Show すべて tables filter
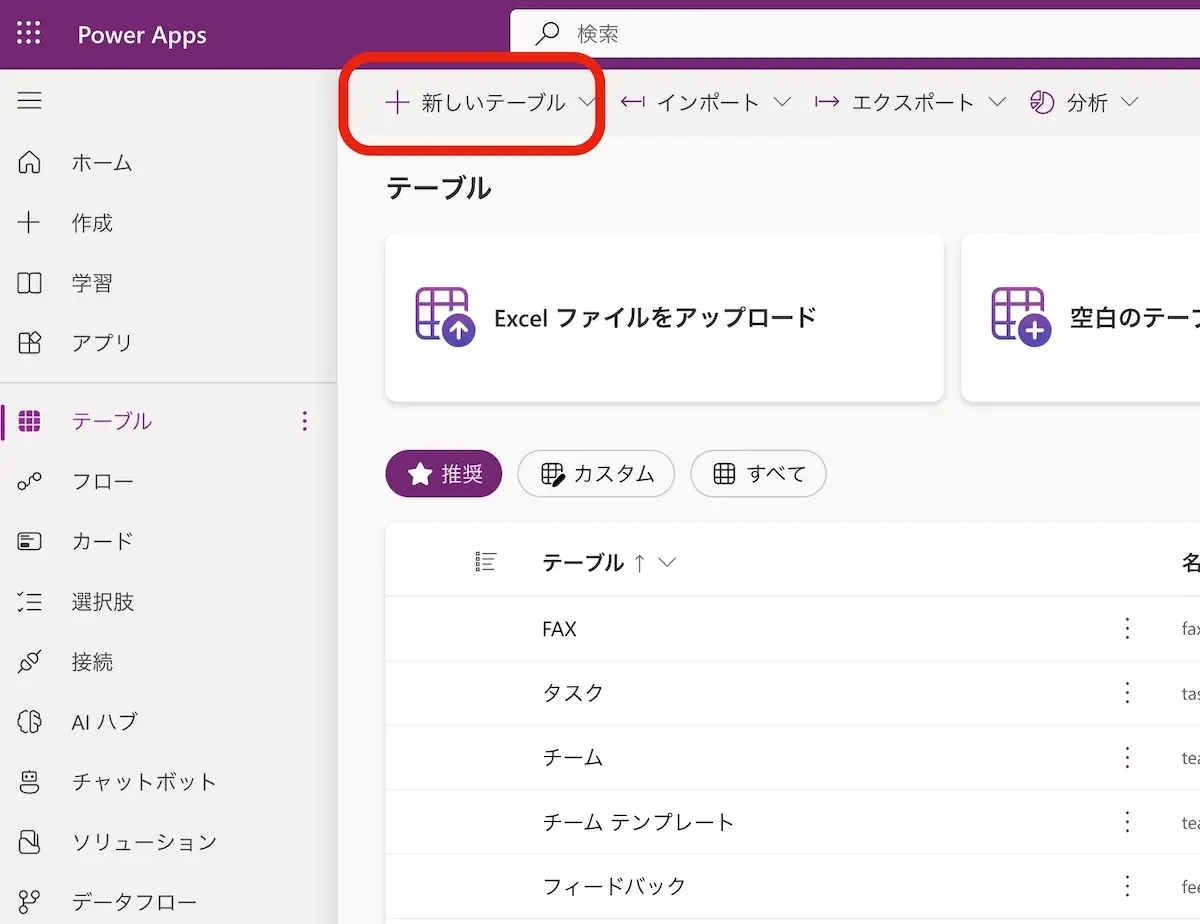The width and height of the screenshot is (1200, 924). [758, 474]
